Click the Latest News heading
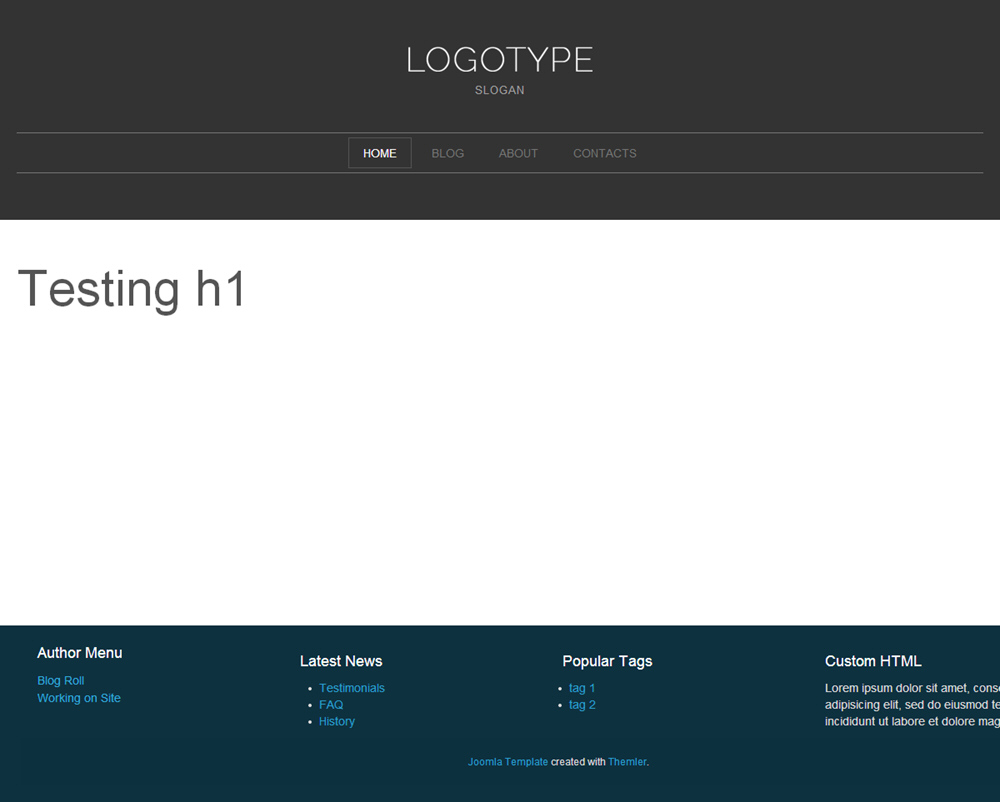The width and height of the screenshot is (1000, 802). [341, 661]
